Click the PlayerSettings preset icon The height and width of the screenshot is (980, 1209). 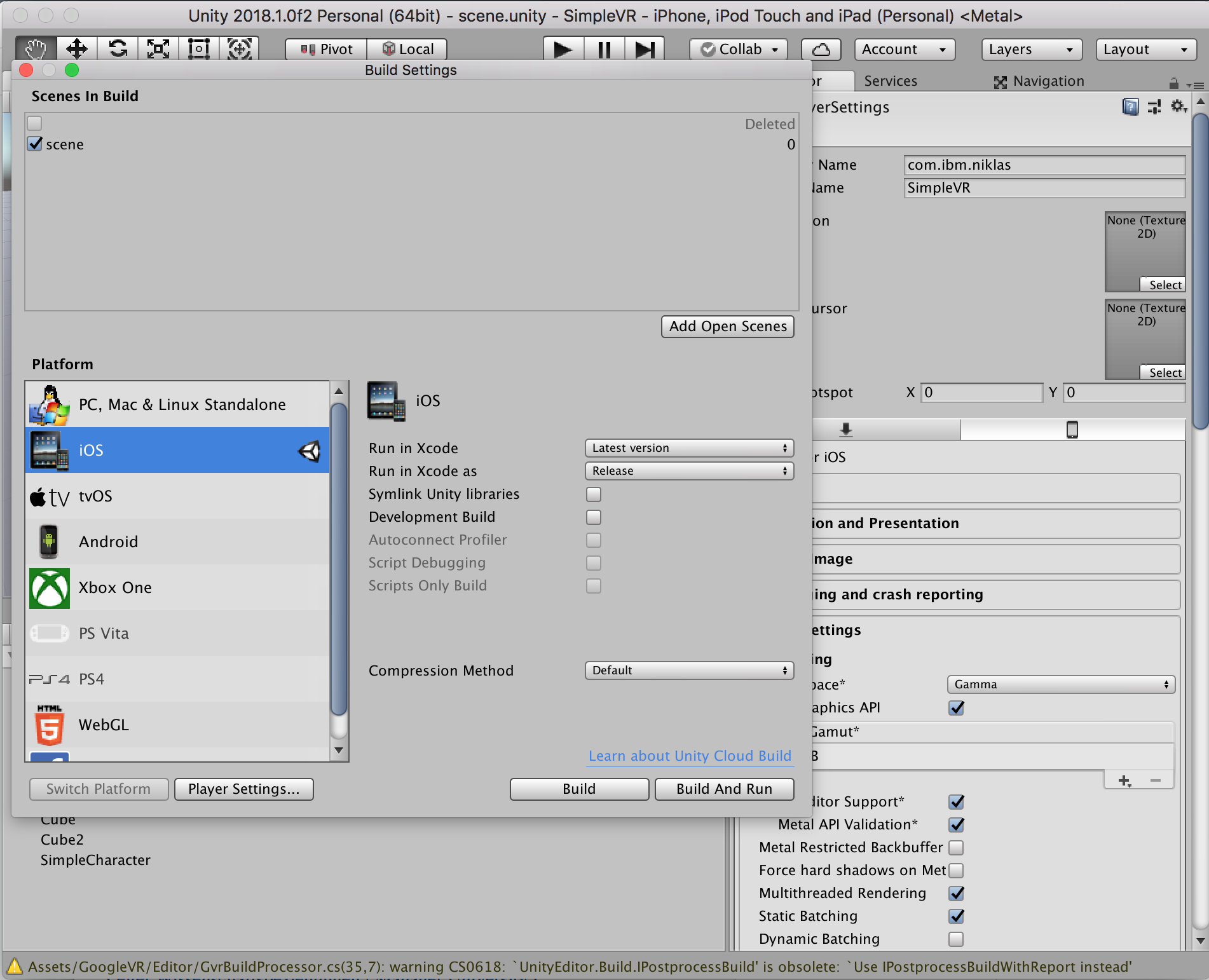pos(1154,107)
